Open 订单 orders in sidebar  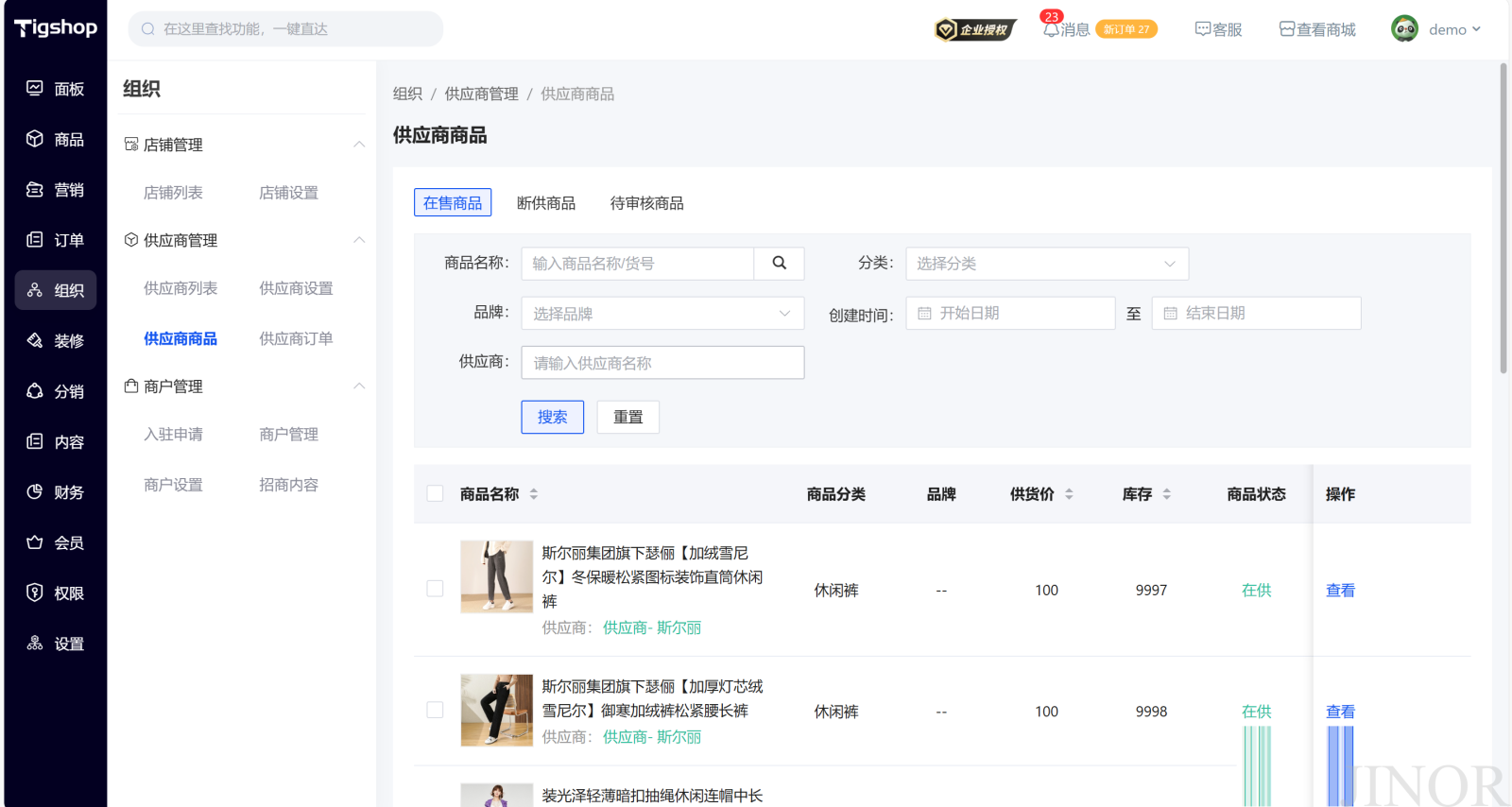(x=55, y=240)
